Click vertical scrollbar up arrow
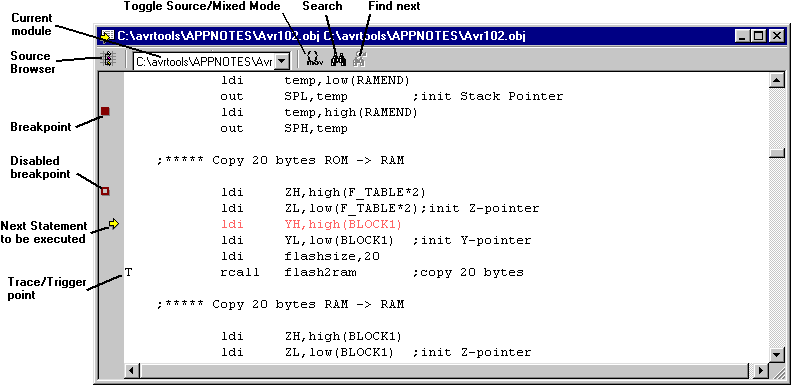791x385 pixels. pyautogui.click(x=776, y=80)
